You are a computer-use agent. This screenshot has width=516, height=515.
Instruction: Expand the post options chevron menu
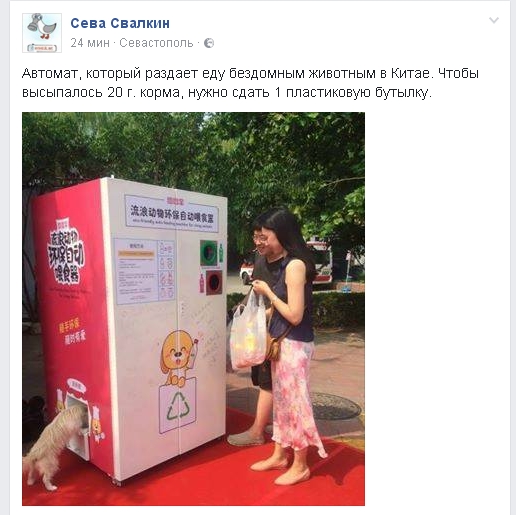[x=494, y=20]
